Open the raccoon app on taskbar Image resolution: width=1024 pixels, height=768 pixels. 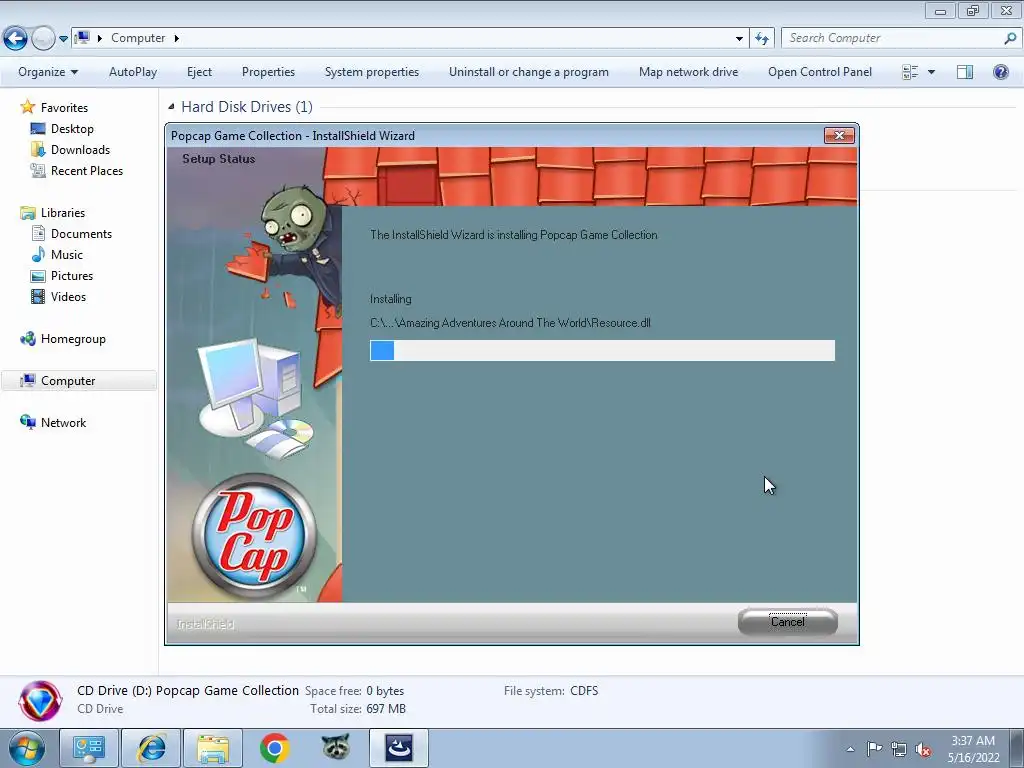[x=336, y=748]
